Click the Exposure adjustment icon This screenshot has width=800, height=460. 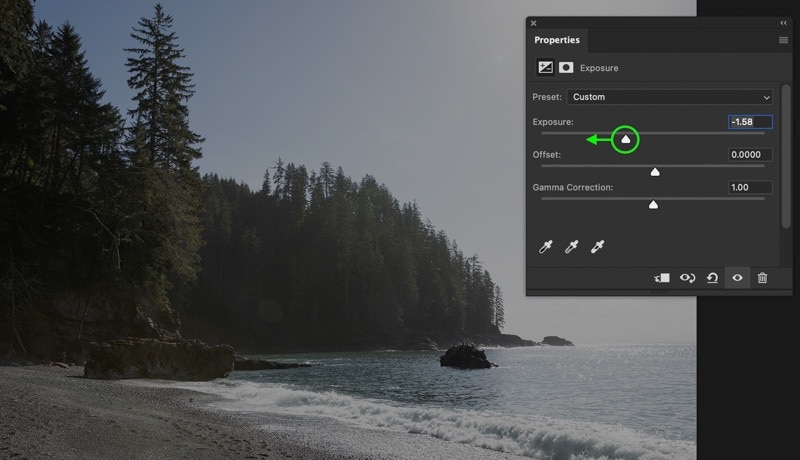pyautogui.click(x=545, y=67)
